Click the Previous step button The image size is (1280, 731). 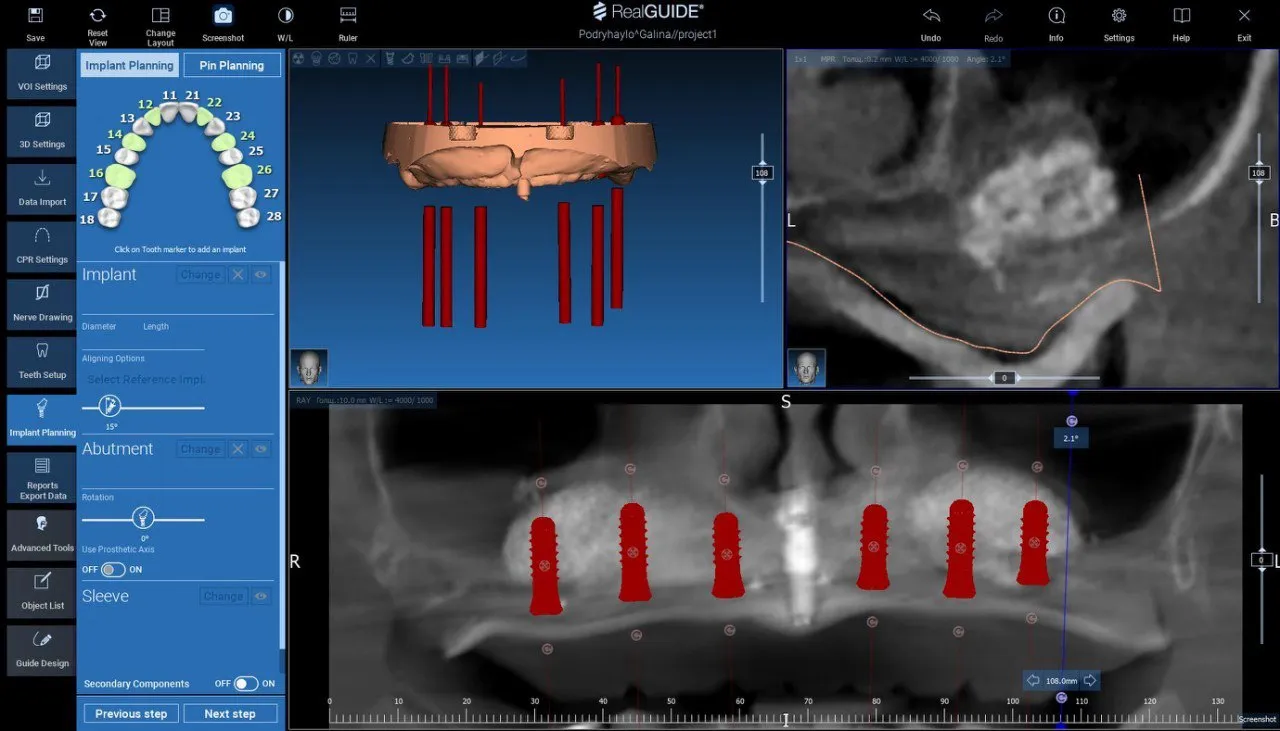131,714
